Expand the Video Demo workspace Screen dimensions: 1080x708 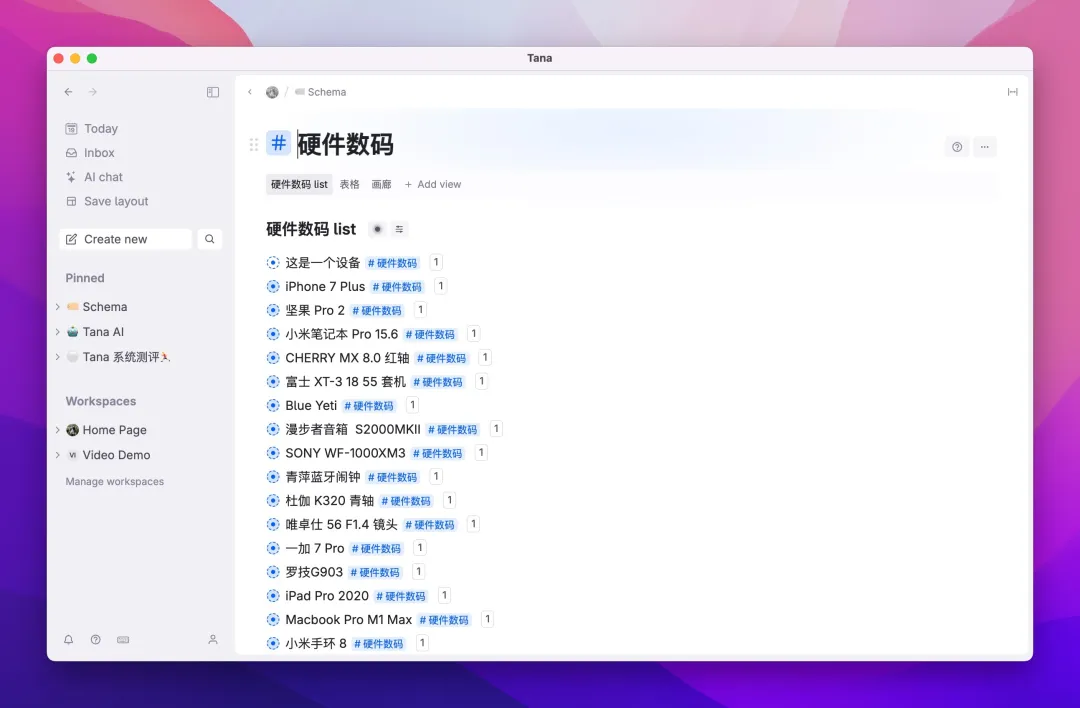(57, 455)
